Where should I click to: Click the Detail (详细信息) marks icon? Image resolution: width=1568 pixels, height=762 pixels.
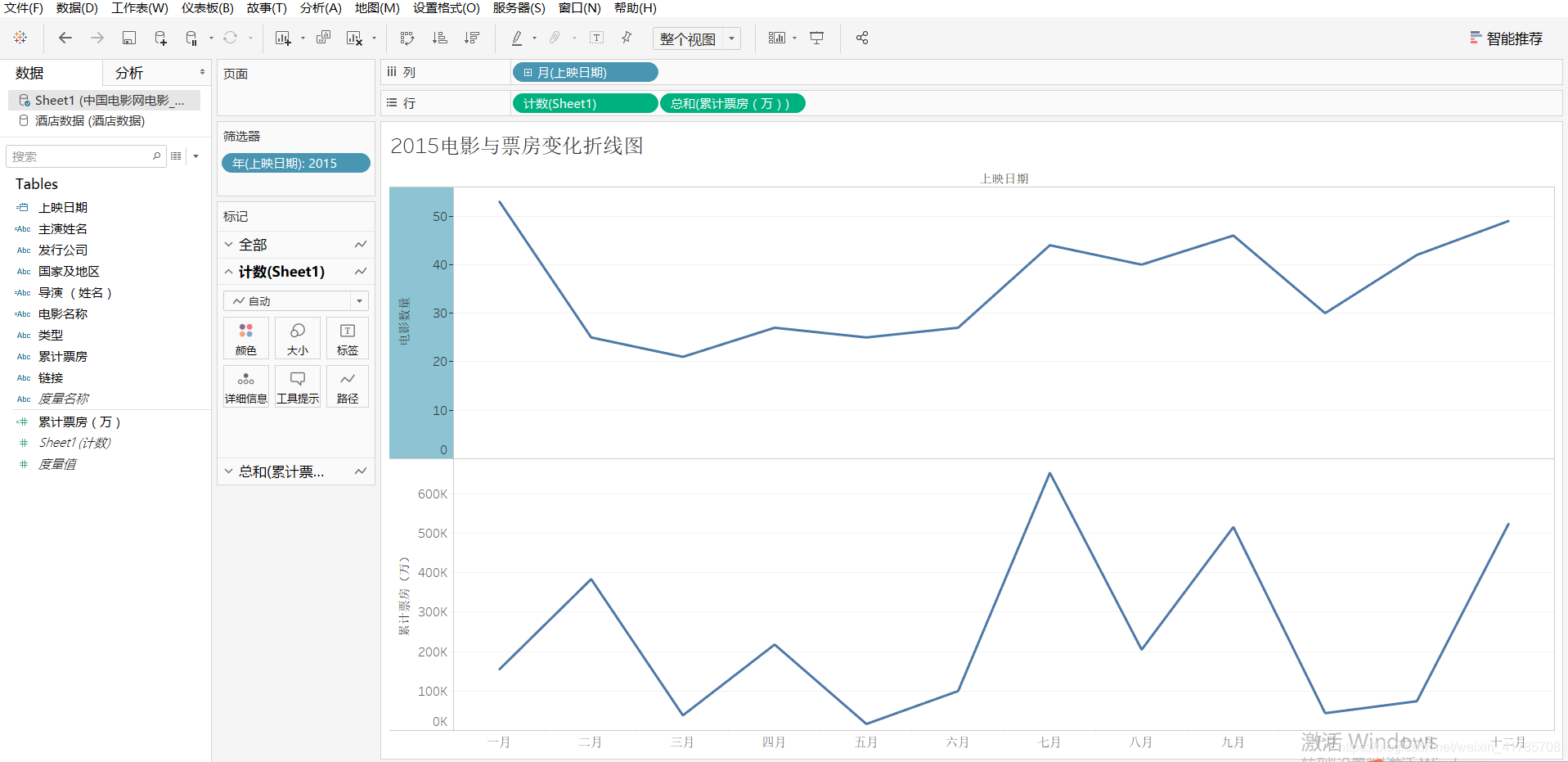tap(245, 385)
